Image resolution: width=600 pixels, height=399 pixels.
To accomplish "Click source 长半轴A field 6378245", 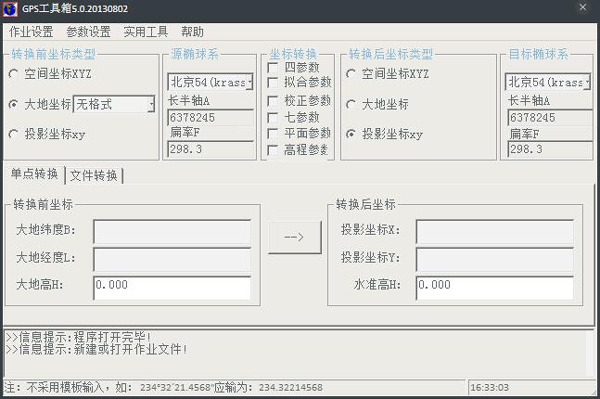I will coord(210,117).
